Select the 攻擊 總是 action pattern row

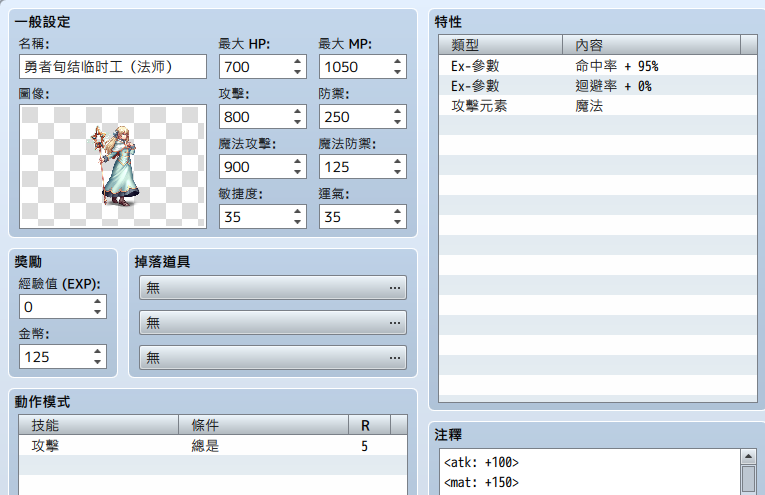(x=213, y=446)
